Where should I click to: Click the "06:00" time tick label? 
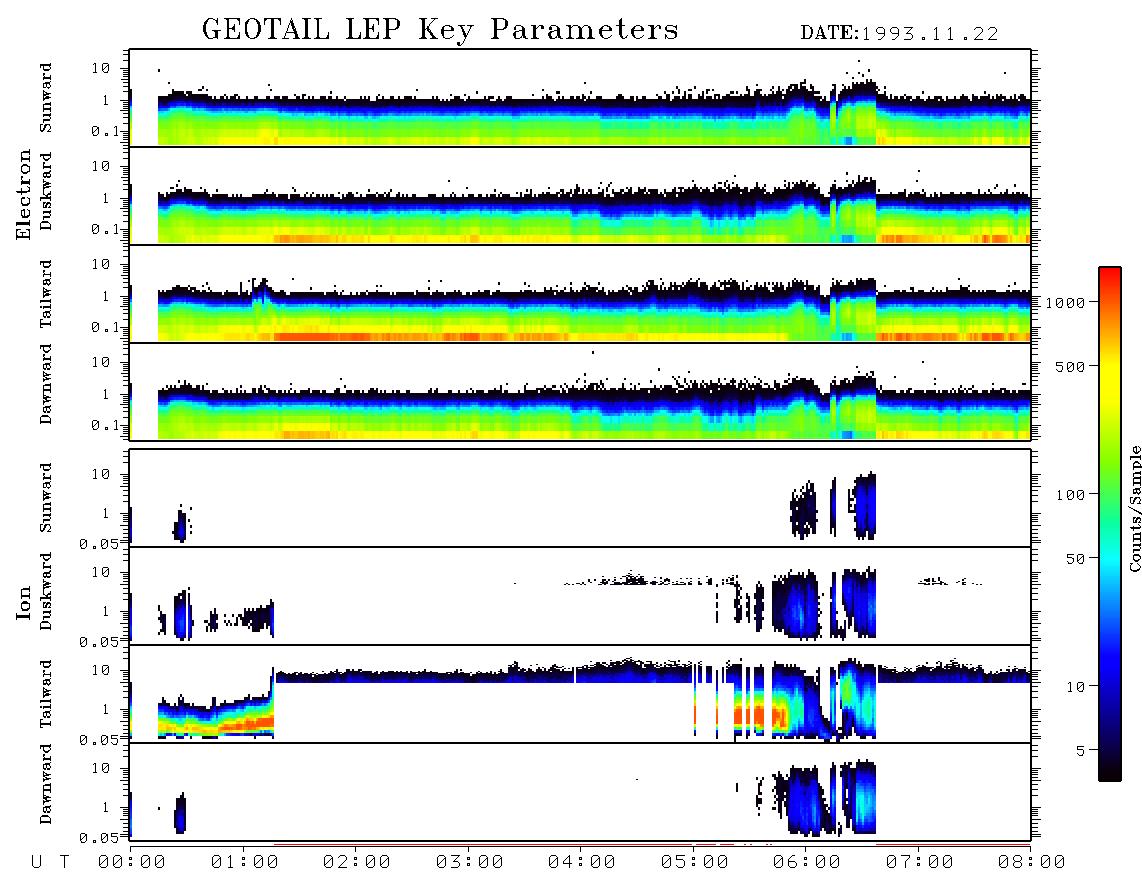[806, 863]
